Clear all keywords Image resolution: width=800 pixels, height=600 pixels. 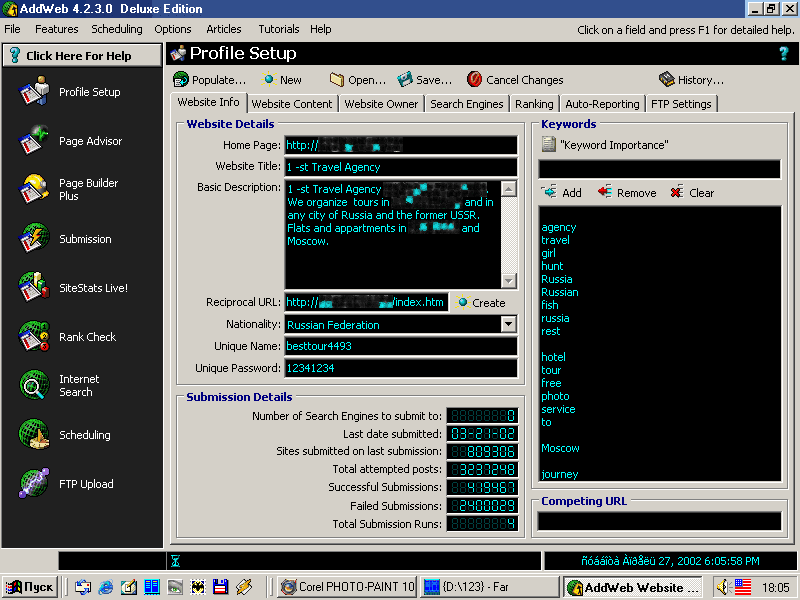coord(692,192)
